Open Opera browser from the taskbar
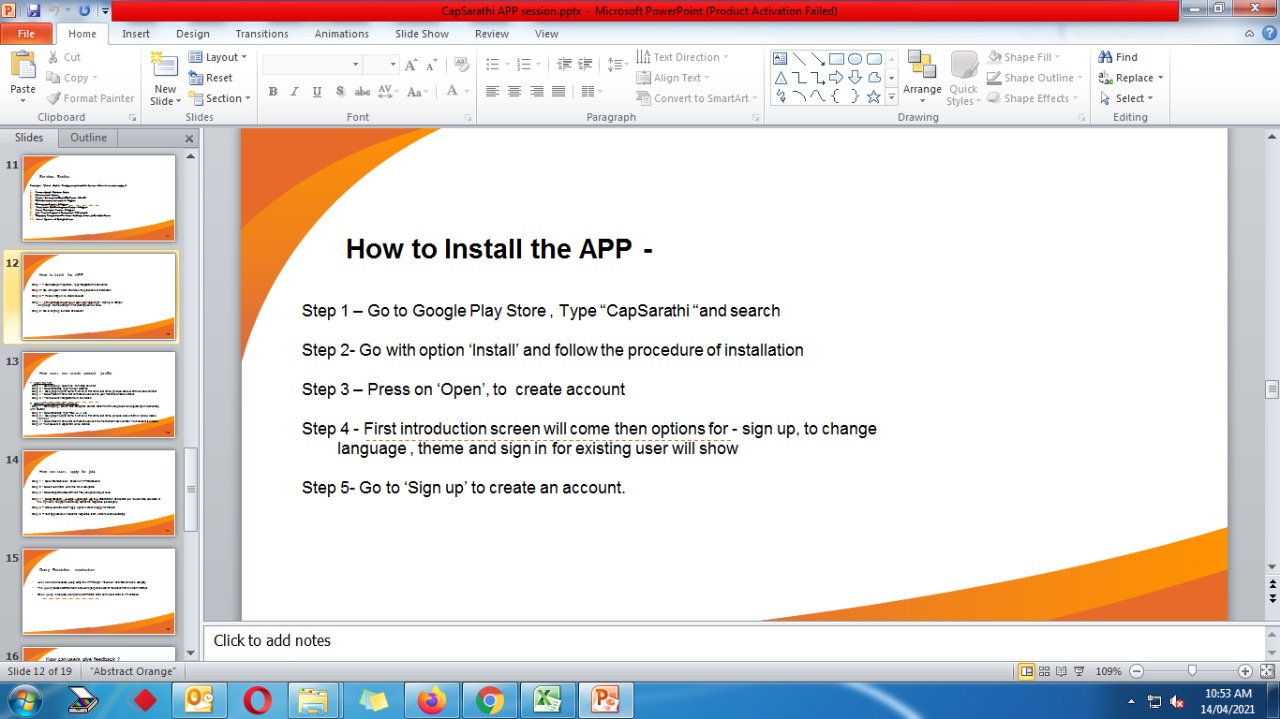 point(258,700)
